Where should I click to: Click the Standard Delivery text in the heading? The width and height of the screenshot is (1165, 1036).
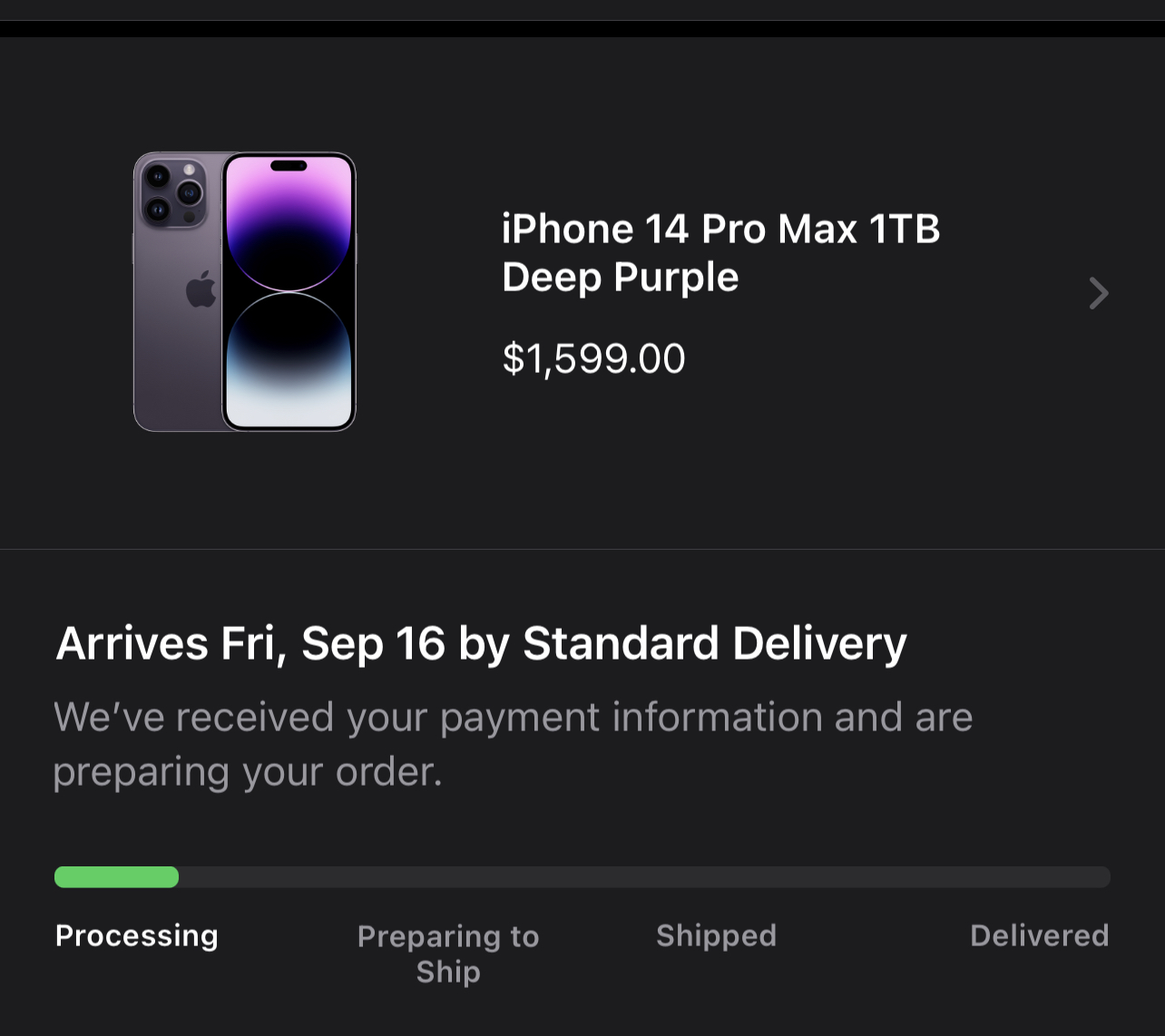coord(714,644)
